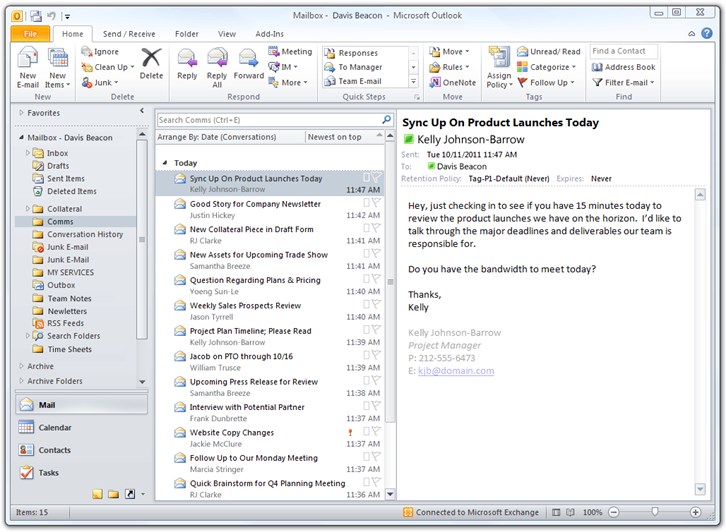
Task: Flag the Website Copy Changes message
Action: tap(376, 431)
